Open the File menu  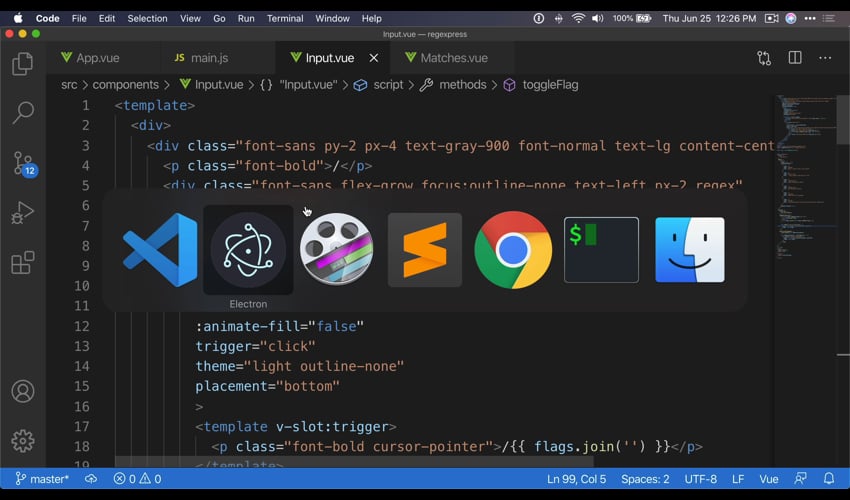pos(79,18)
